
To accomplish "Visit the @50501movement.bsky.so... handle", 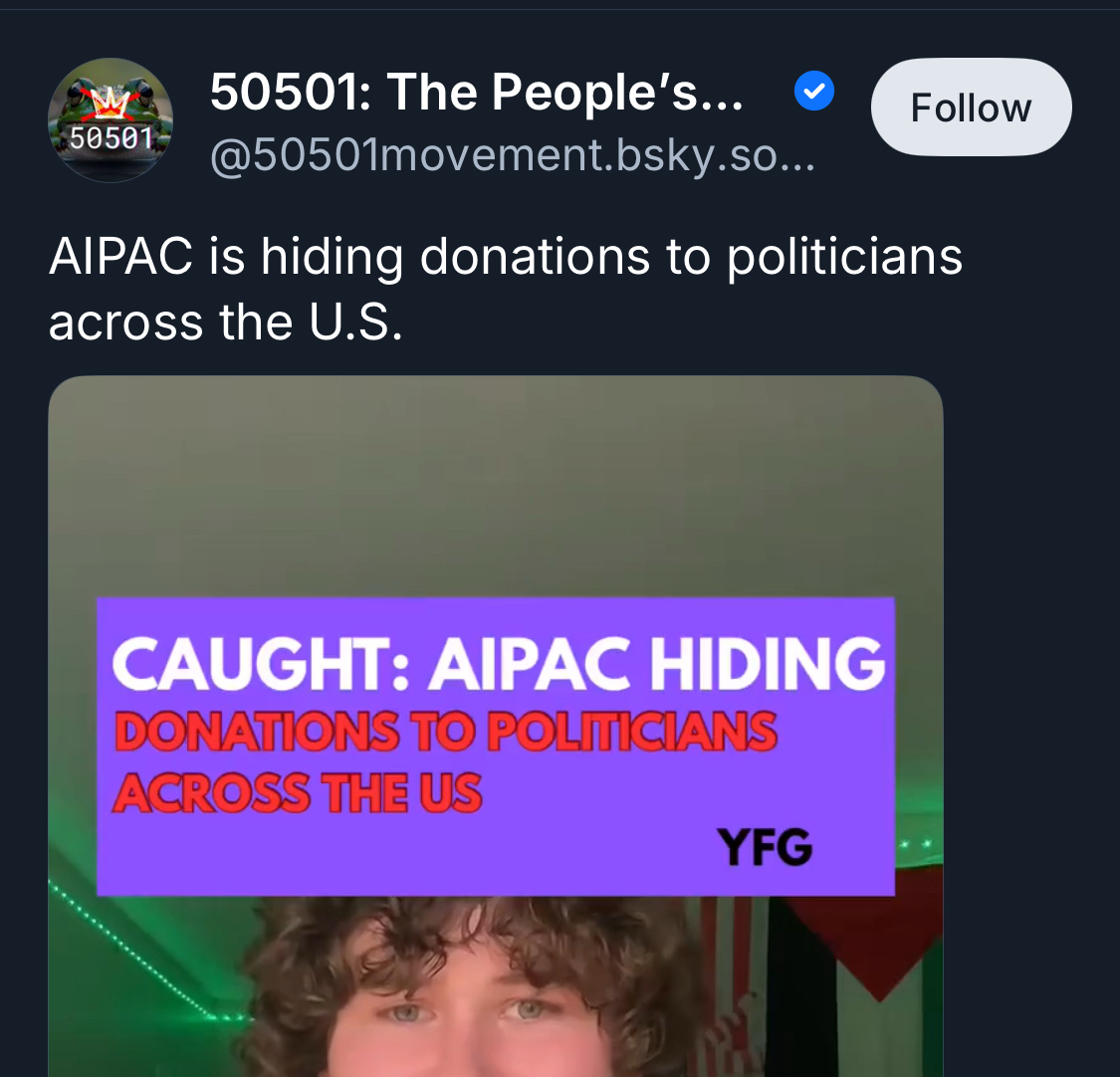I will [512, 154].
